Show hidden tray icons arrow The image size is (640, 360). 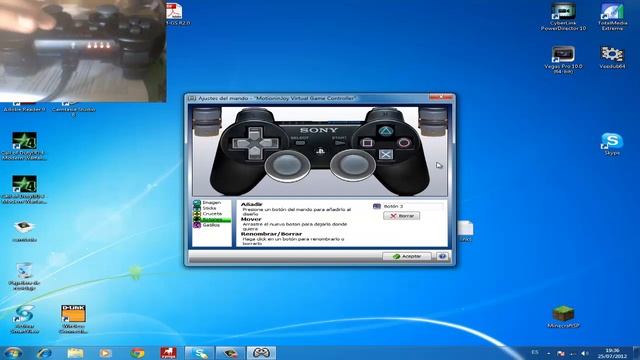tap(549, 353)
